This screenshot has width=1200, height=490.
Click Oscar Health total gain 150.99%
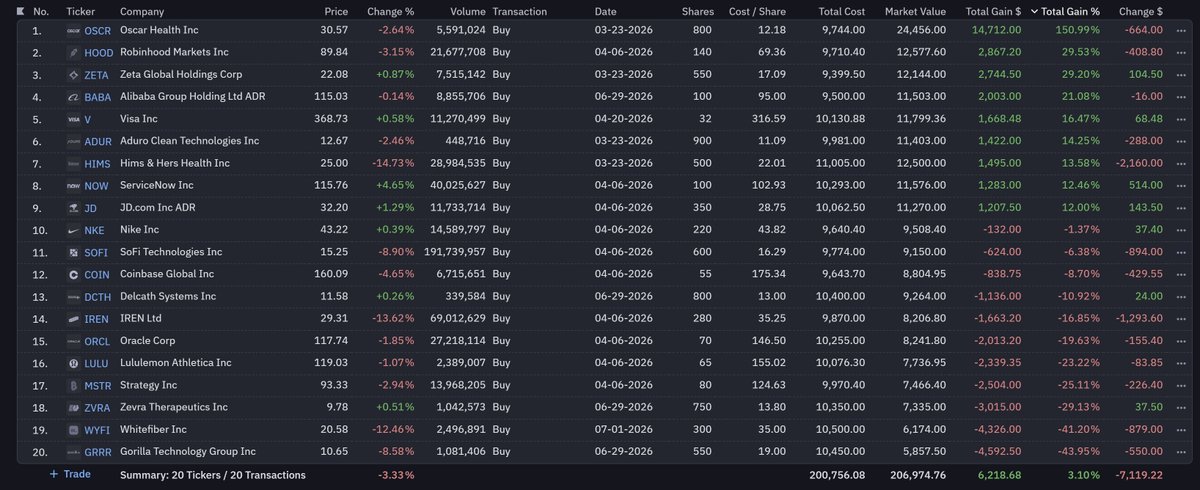click(x=1078, y=30)
